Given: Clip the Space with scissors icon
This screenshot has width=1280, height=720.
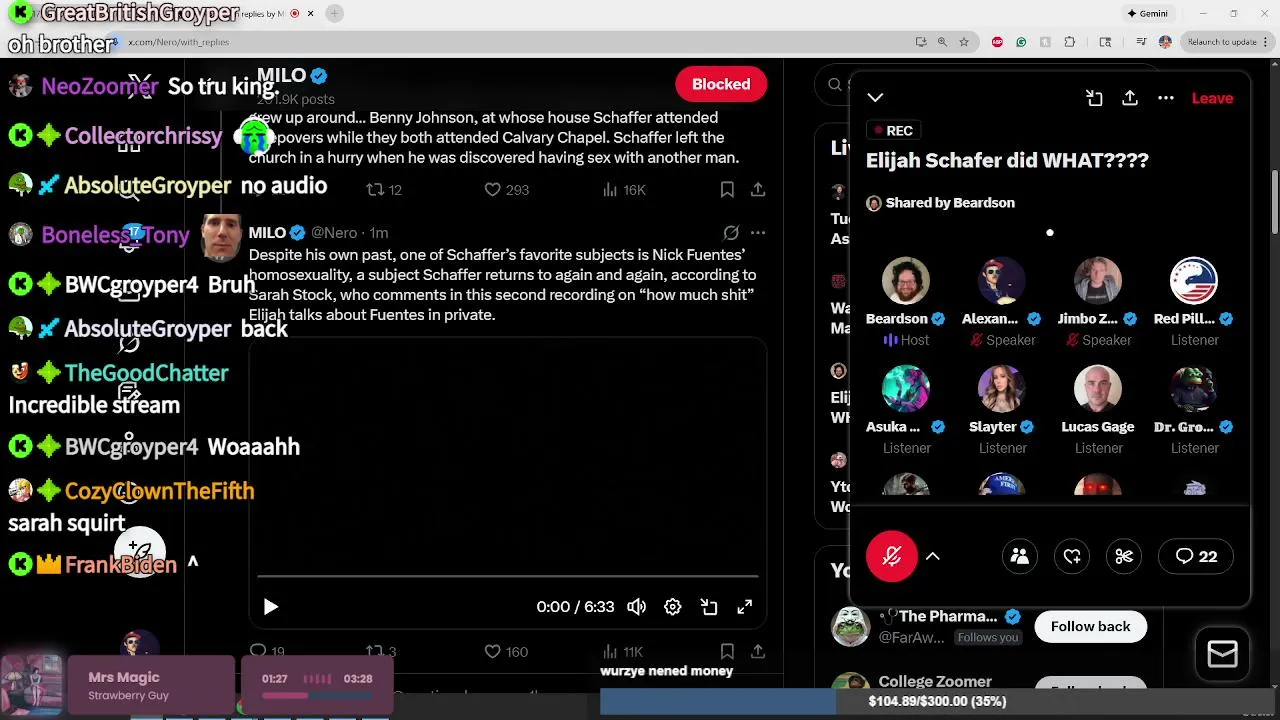Looking at the screenshot, I should coord(1124,556).
